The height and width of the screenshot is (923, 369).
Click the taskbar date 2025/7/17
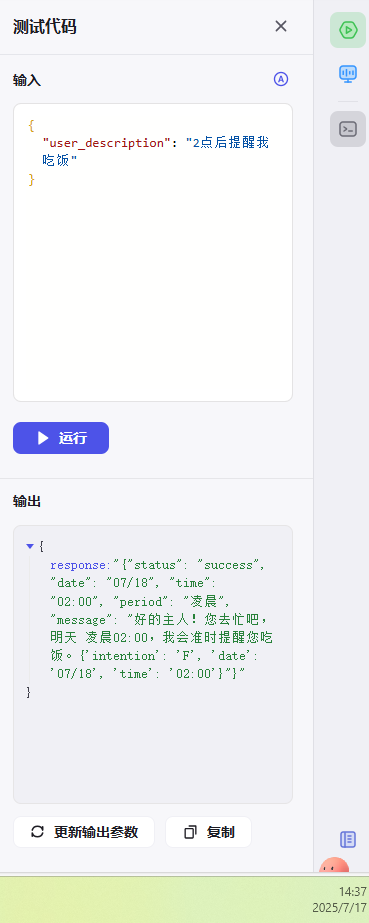340,907
